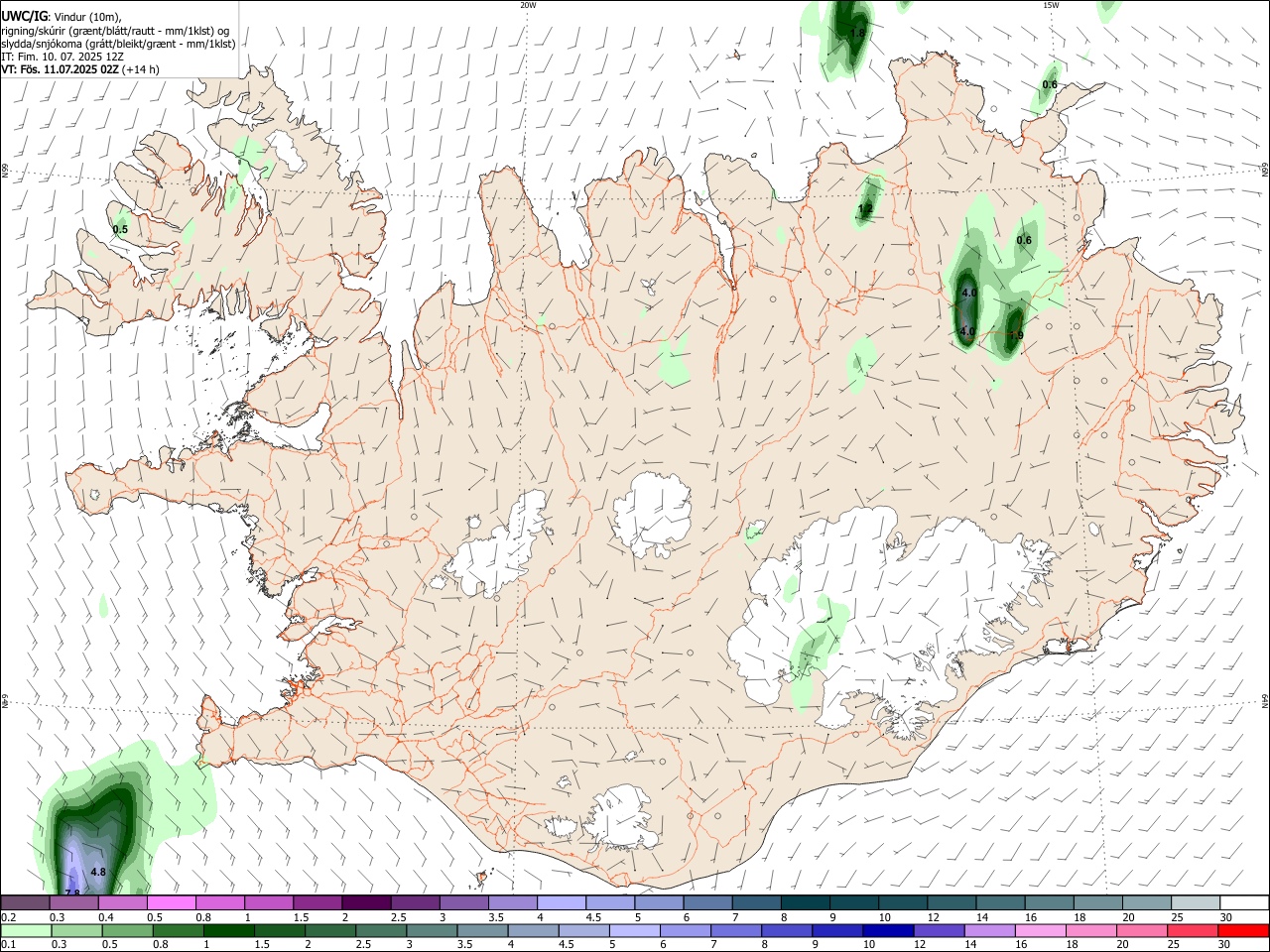The width and height of the screenshot is (1270, 952).
Task: Select the IT: Fim. 10. 07. 2025 12Z line
Action: coord(63,57)
